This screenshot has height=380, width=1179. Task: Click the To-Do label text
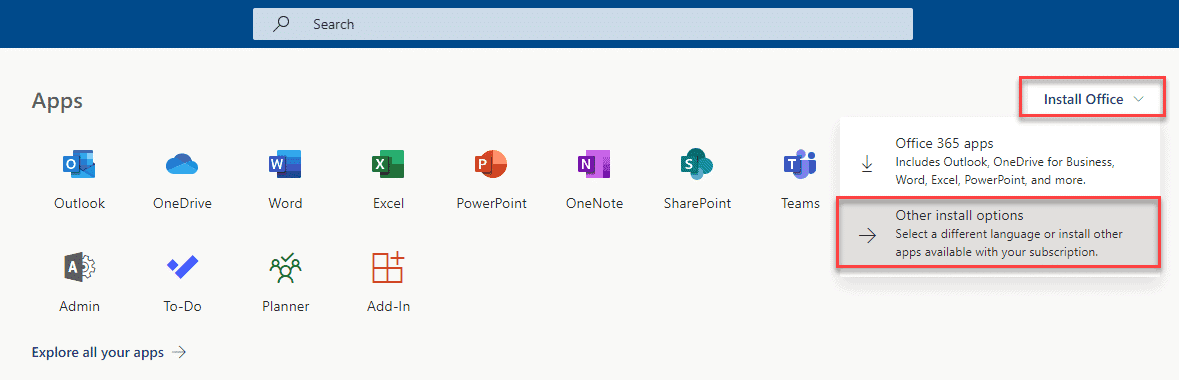tap(182, 306)
